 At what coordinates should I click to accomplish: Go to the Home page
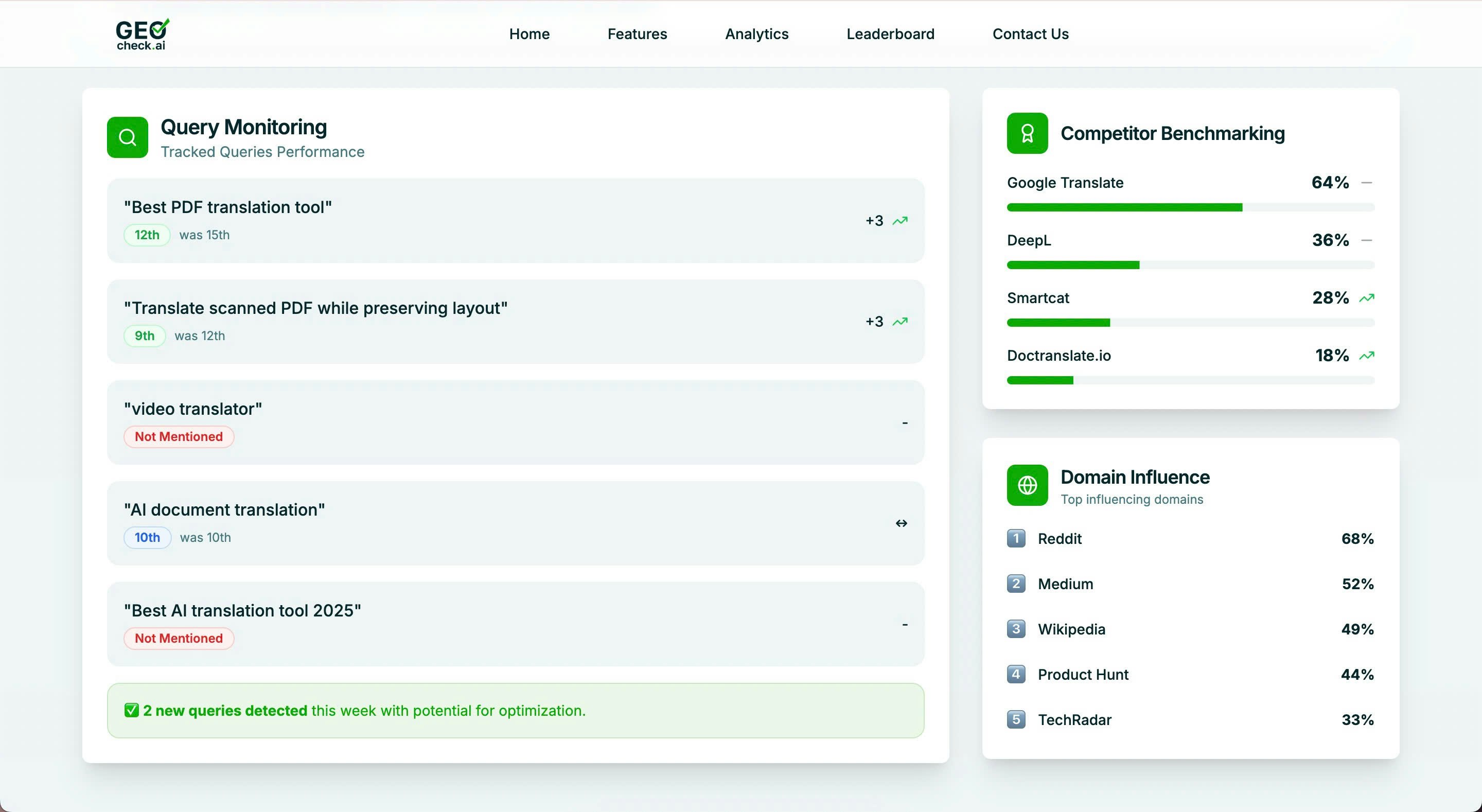[530, 34]
